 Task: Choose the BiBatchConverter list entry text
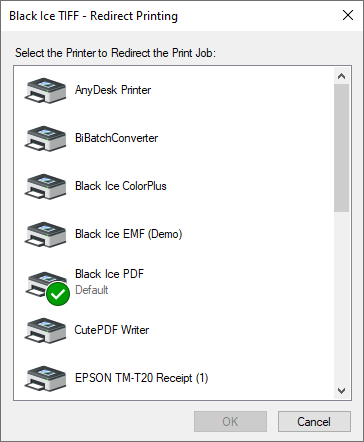point(116,138)
